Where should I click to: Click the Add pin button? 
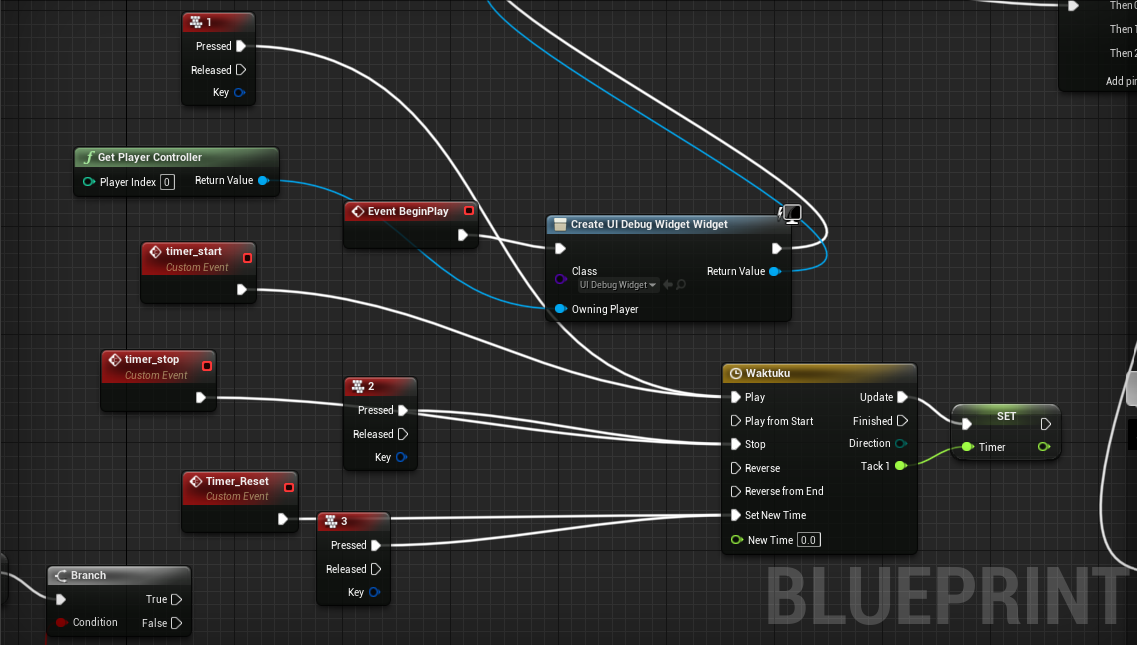pyautogui.click(x=1120, y=81)
